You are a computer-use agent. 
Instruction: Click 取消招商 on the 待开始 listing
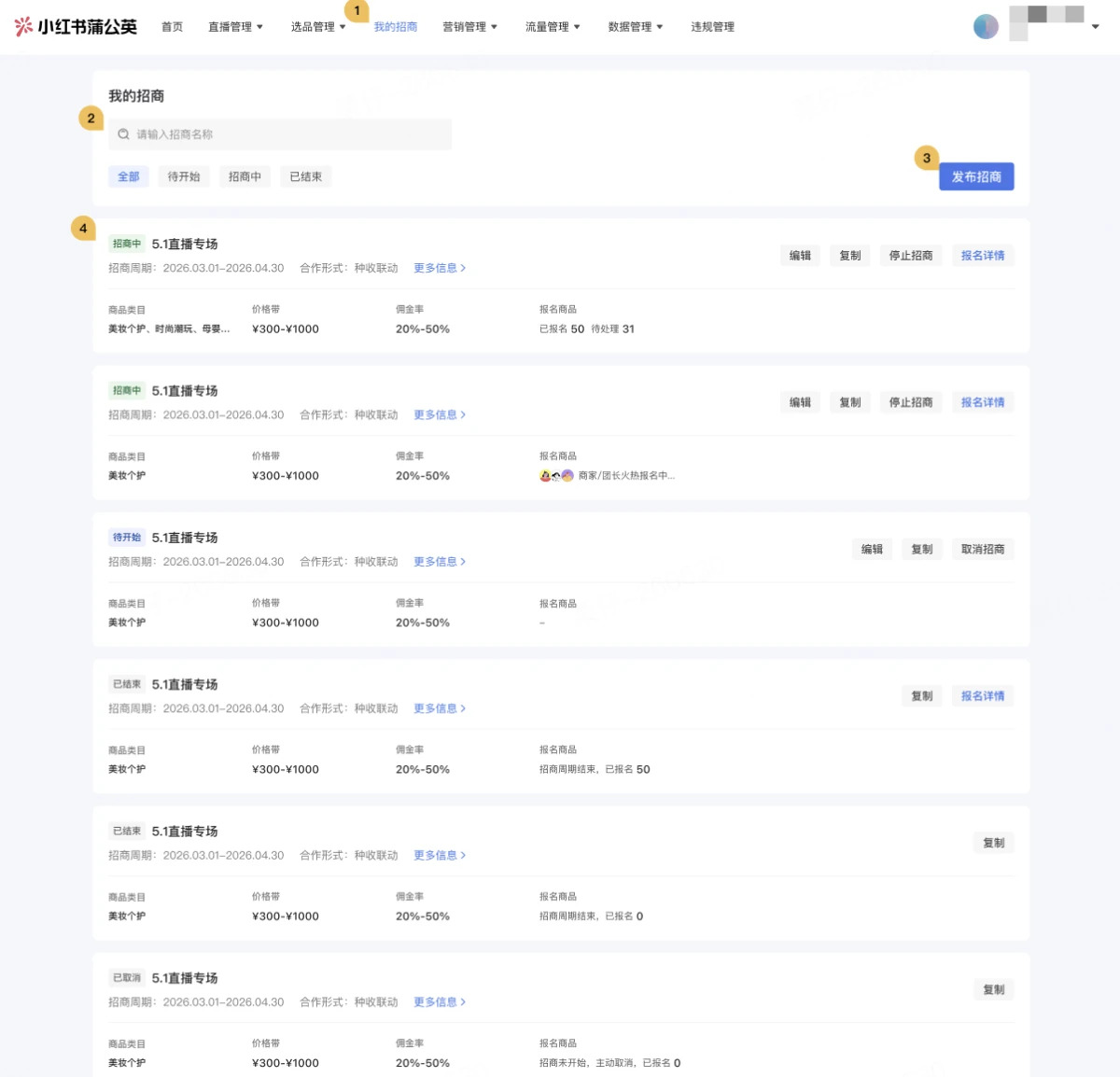(983, 550)
